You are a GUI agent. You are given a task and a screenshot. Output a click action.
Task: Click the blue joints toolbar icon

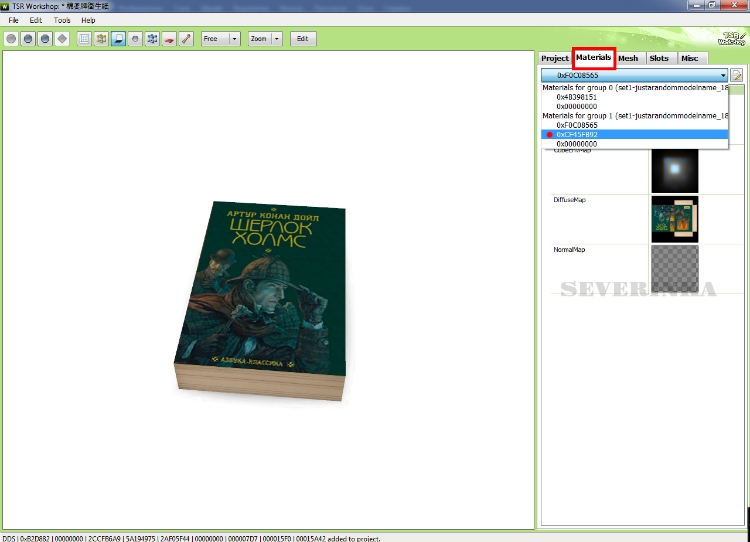152,39
